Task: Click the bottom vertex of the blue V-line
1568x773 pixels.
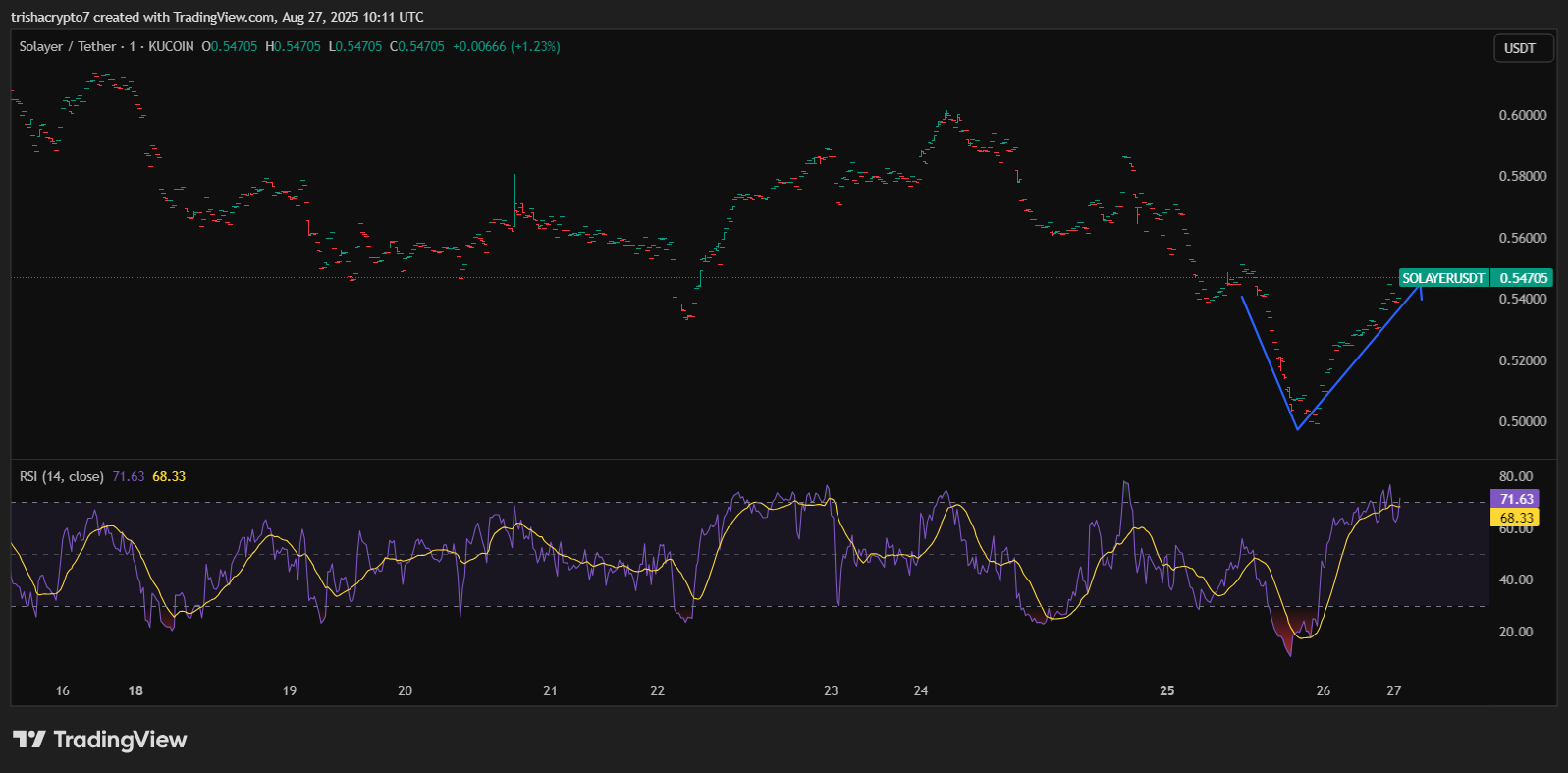Action: pyautogui.click(x=1297, y=429)
